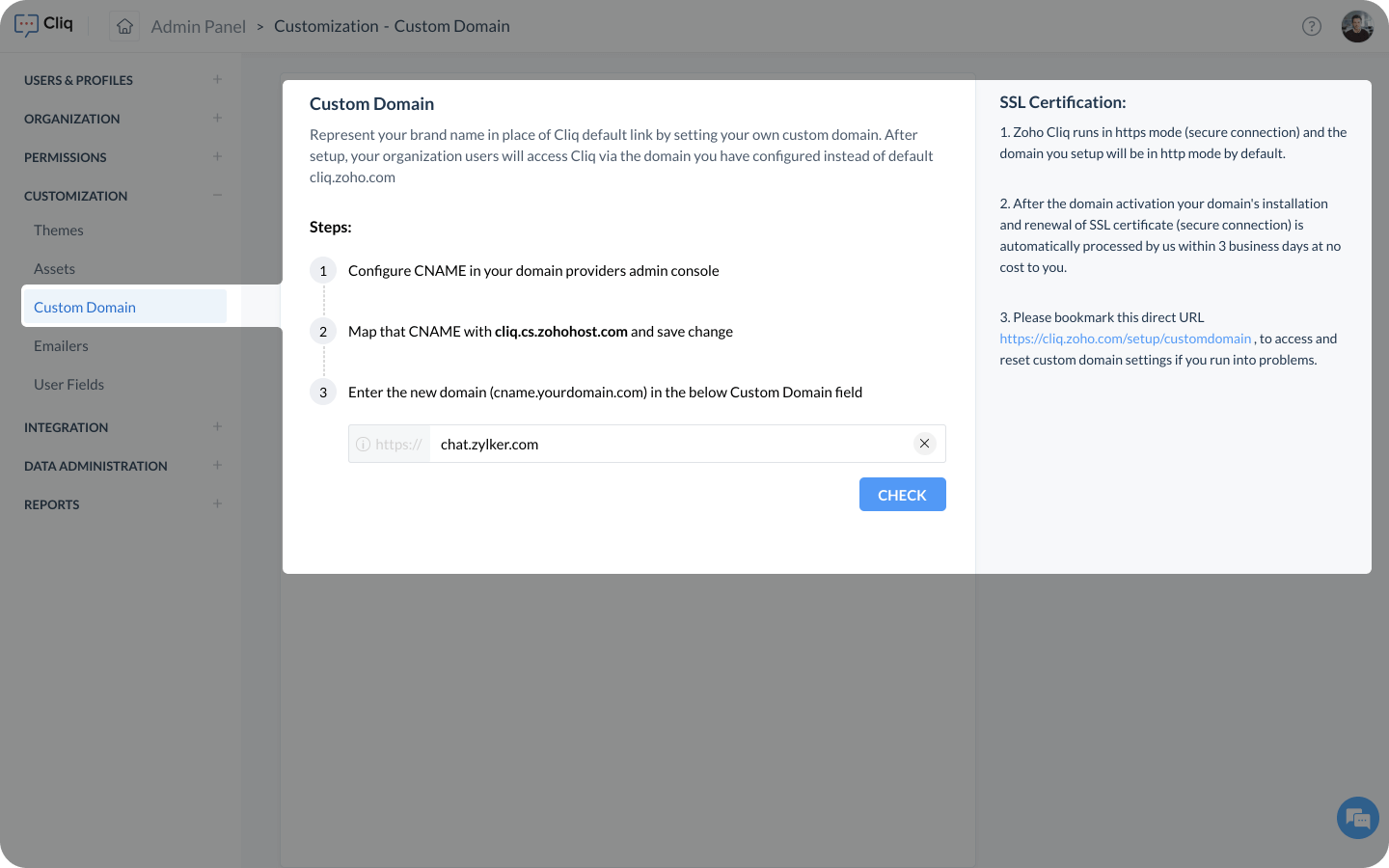
Task: Click the info icon beside https://
Action: point(363,445)
